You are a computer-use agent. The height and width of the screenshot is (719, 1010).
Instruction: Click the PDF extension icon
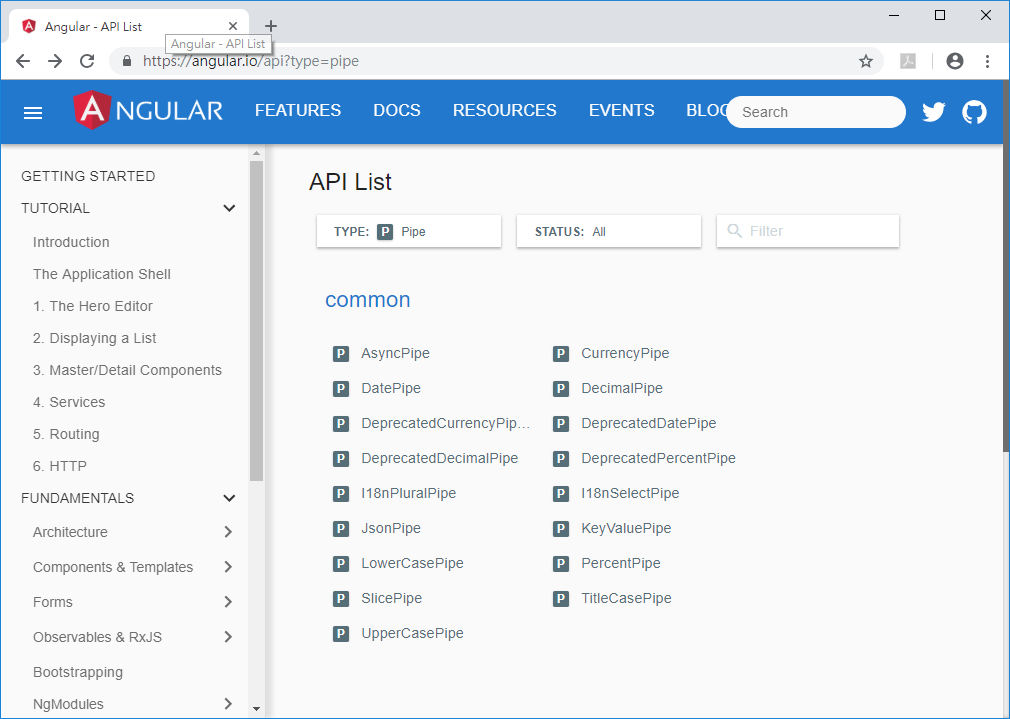(908, 61)
